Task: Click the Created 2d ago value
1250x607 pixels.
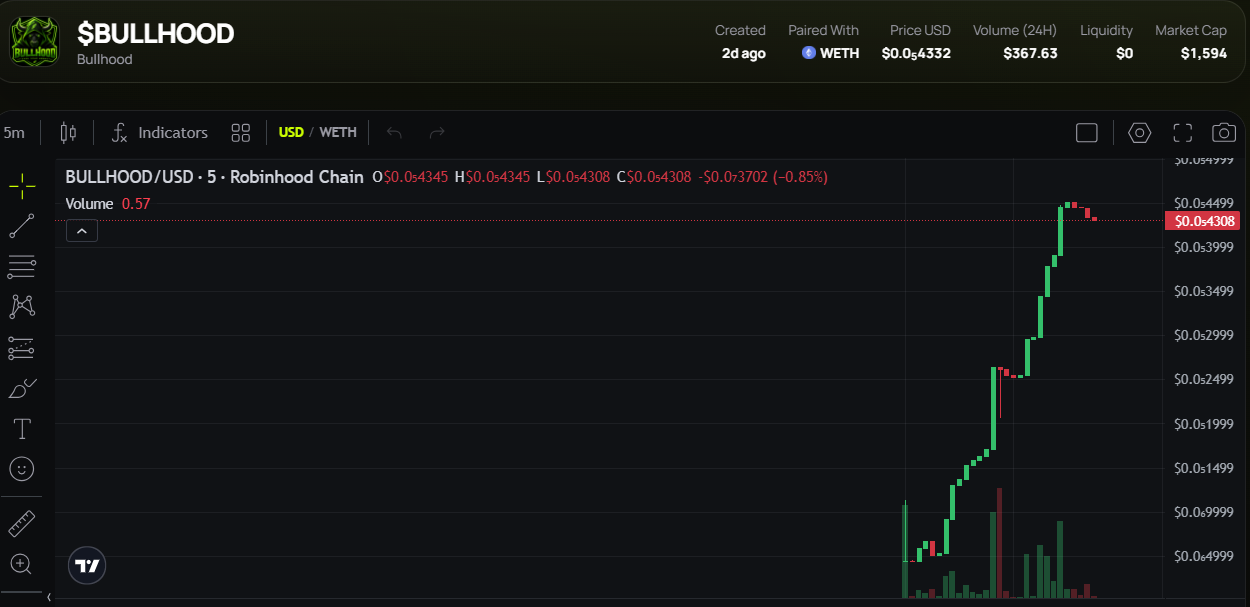Action: 744,53
